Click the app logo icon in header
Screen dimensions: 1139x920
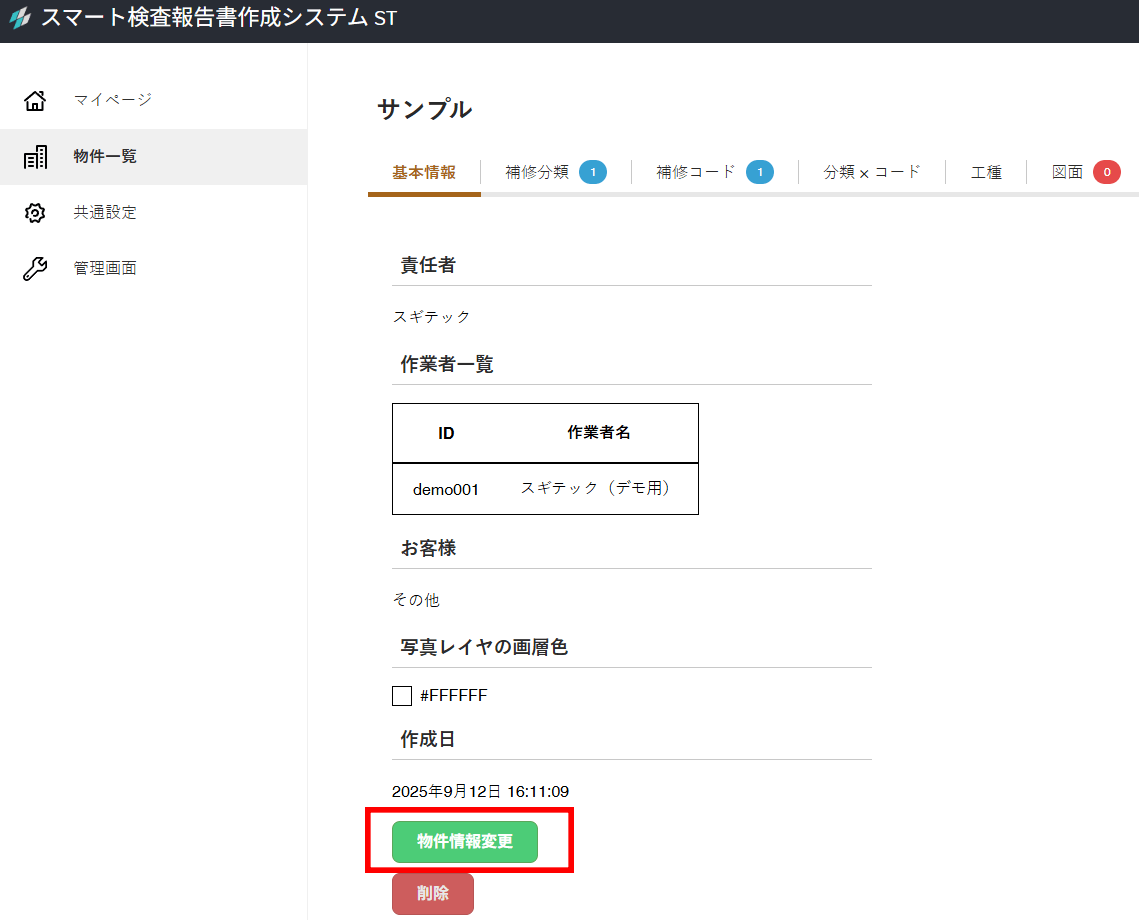click(x=20, y=19)
